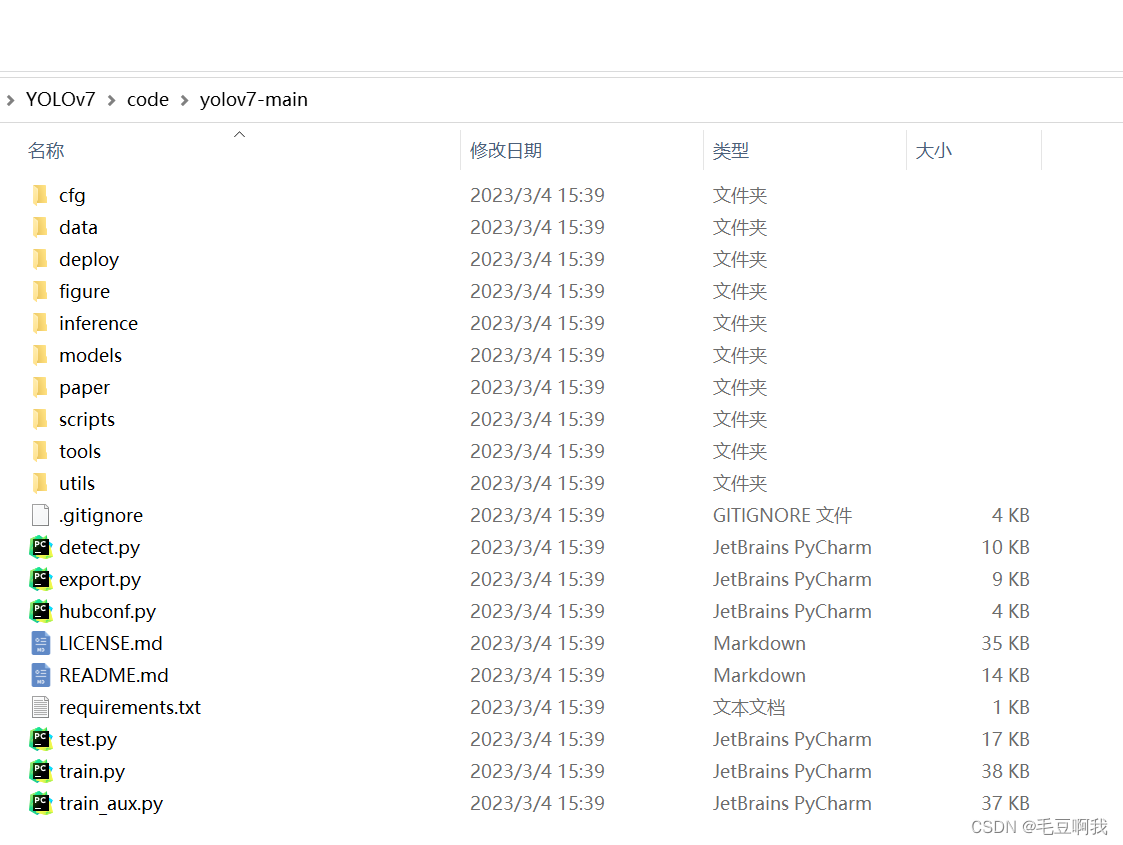Click the sort arrow above the 名称 column

pyautogui.click(x=238, y=133)
